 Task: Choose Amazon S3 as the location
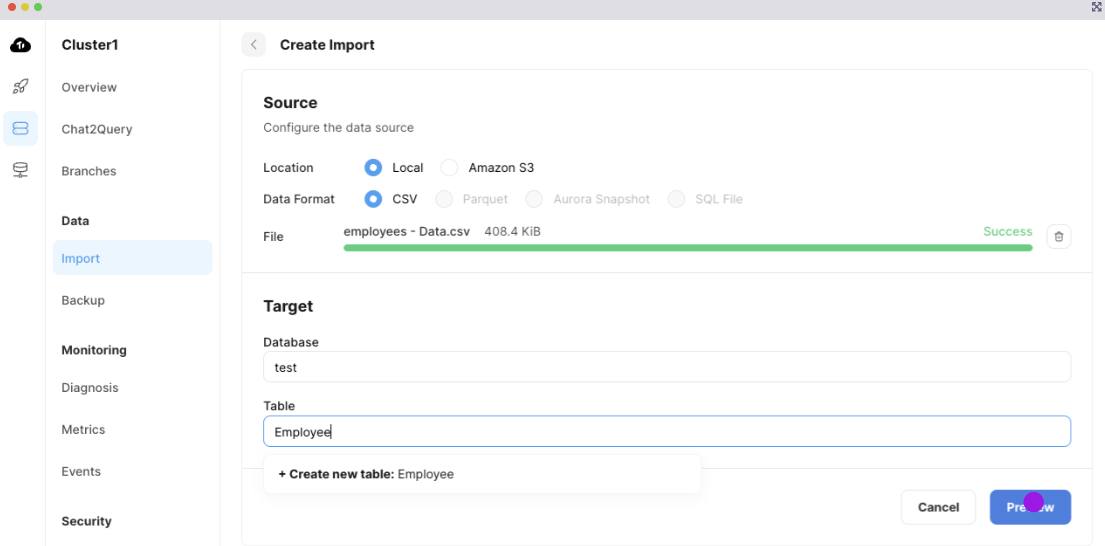pyautogui.click(x=450, y=168)
